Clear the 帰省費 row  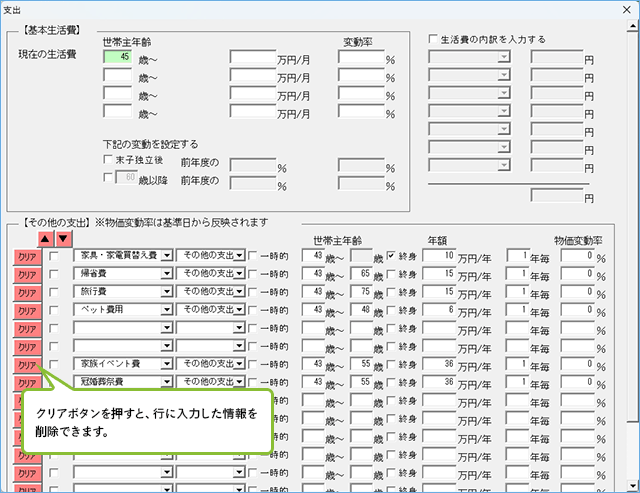[x=27, y=275]
